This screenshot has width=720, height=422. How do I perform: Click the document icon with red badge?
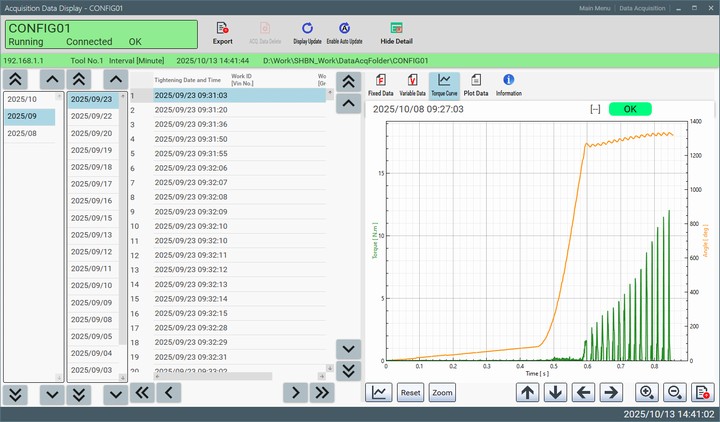[x=702, y=392]
